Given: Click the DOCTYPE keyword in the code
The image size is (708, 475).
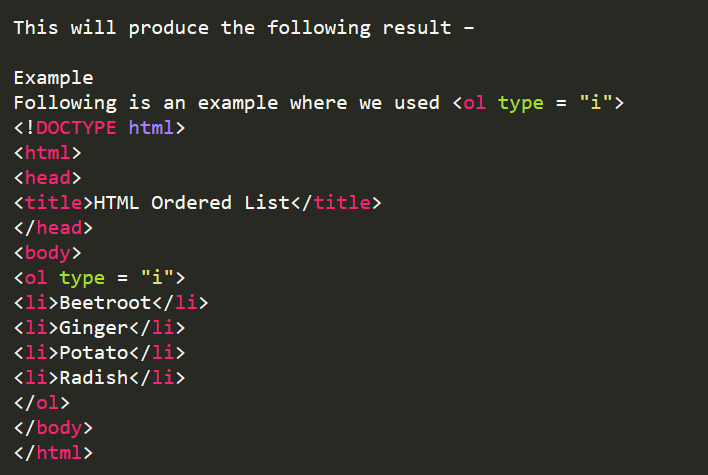Looking at the screenshot, I should [x=76, y=128].
